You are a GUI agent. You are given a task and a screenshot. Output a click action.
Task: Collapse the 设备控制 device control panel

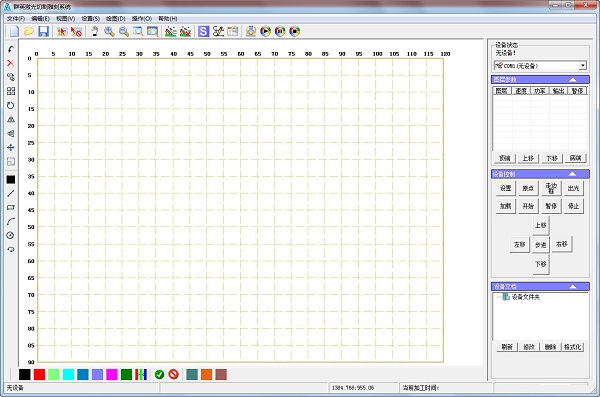tap(573, 174)
